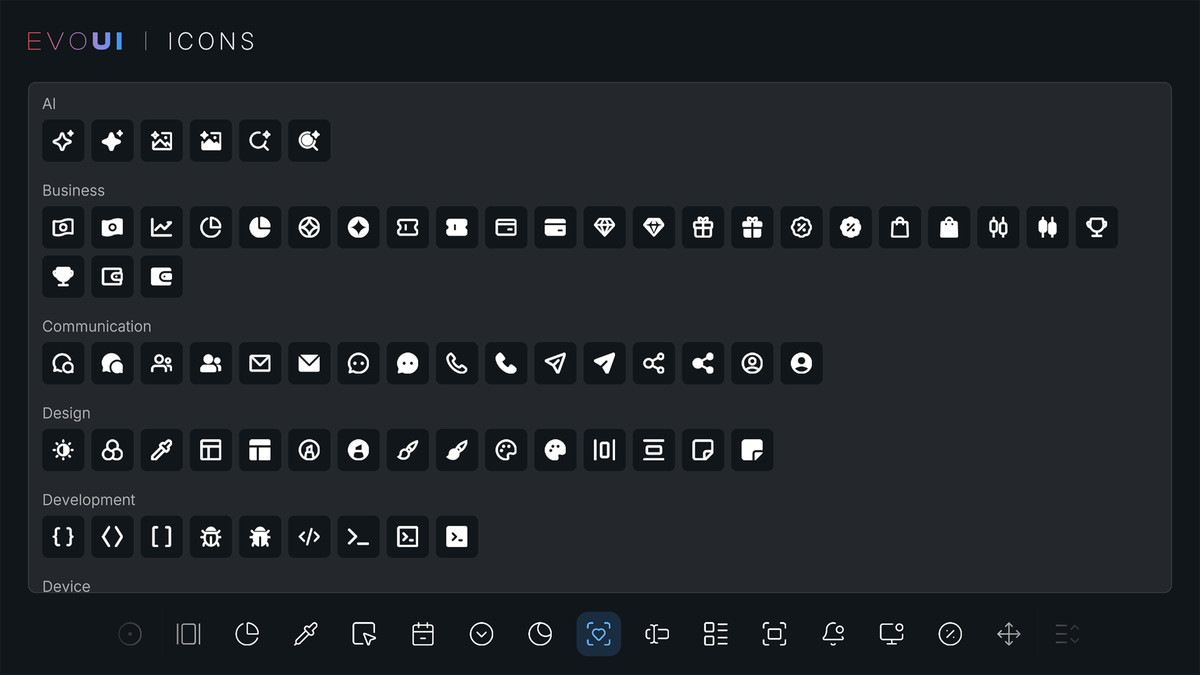
Task: Pick the outline image-with-sparkle AI icon
Action: pyautogui.click(x=161, y=141)
